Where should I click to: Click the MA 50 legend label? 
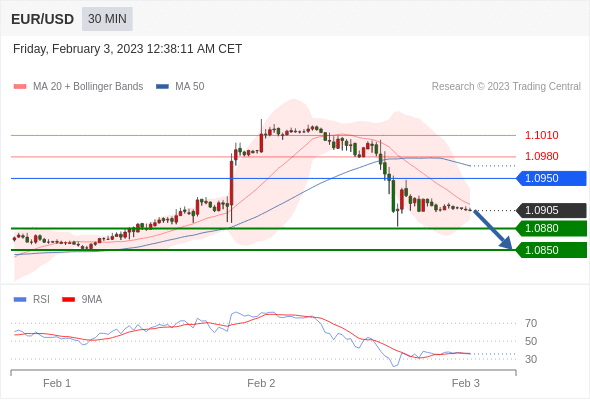(190, 87)
